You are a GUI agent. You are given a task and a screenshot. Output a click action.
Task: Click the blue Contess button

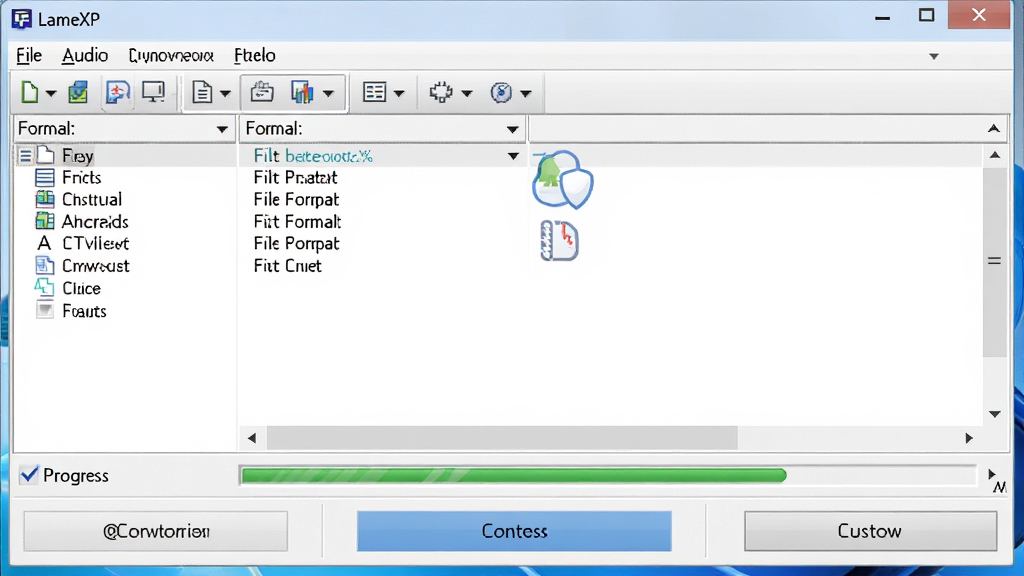[x=514, y=531]
